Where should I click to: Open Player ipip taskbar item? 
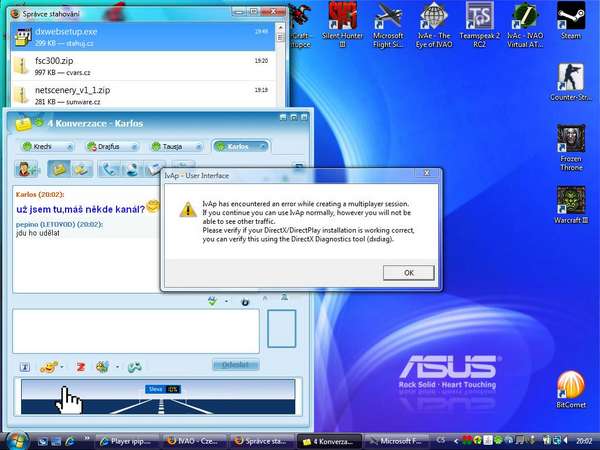click(127, 442)
